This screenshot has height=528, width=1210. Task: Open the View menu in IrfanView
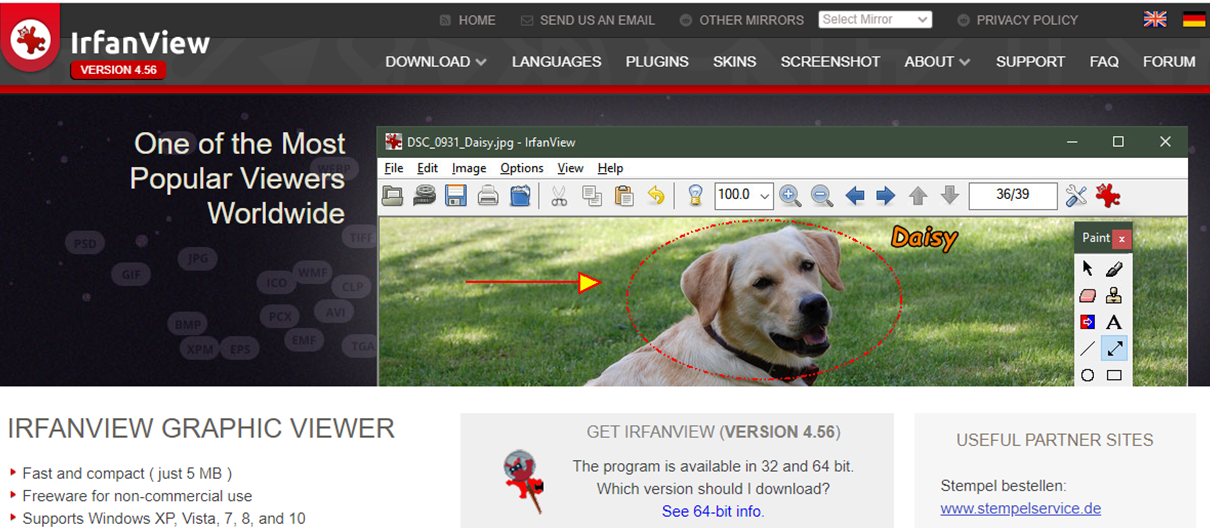570,168
